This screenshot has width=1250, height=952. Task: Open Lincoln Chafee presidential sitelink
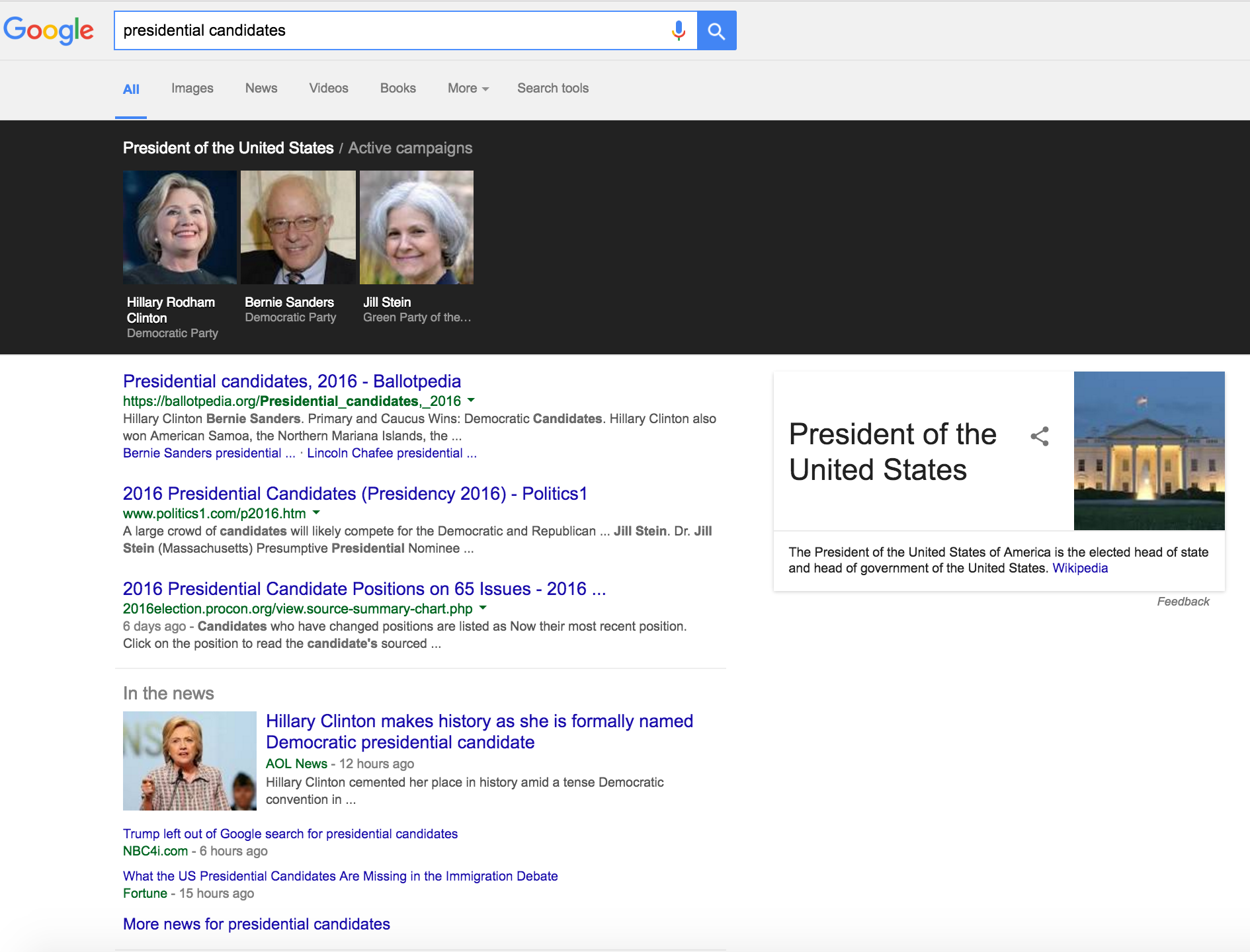click(x=392, y=453)
